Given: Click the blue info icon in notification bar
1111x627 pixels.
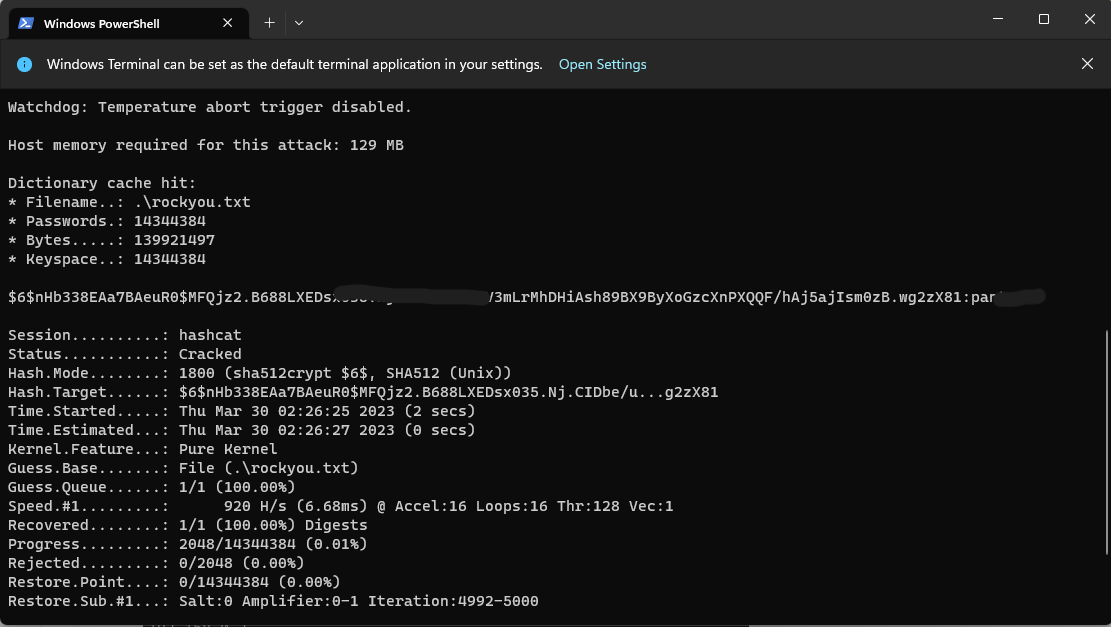Looking at the screenshot, I should click(x=25, y=64).
